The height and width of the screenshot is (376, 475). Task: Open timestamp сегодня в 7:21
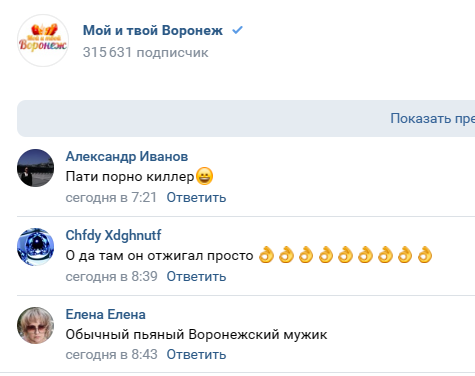(111, 197)
